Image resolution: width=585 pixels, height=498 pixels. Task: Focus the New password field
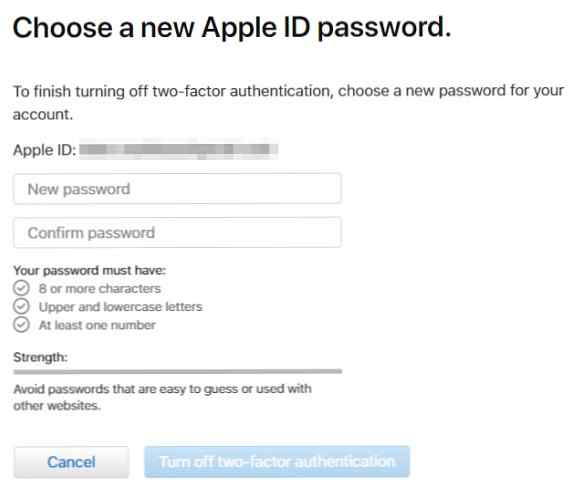tap(178, 189)
